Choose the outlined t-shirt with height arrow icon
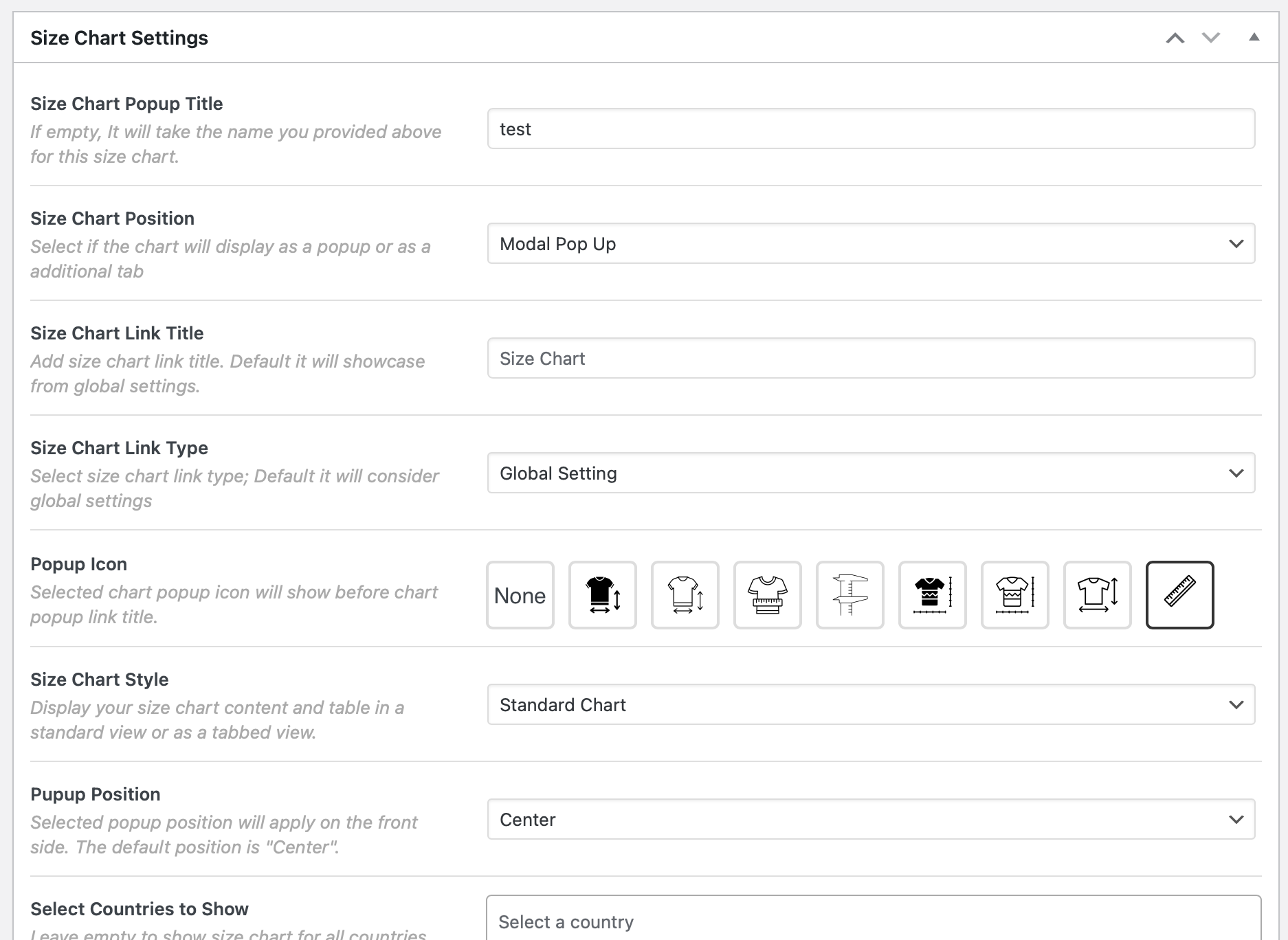 point(685,595)
